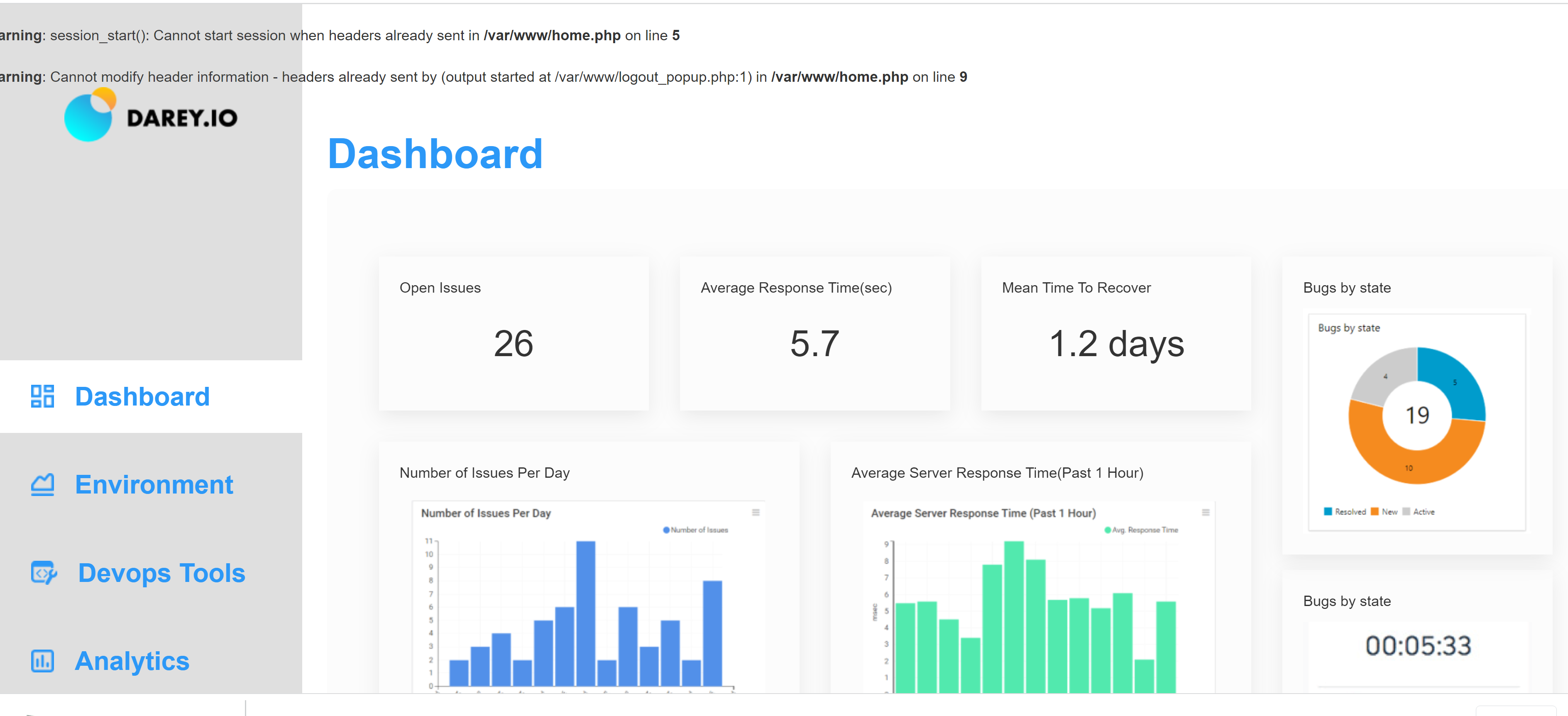Image resolution: width=1568 pixels, height=716 pixels.
Task: Click the Open Issues card showing 26
Action: pyautogui.click(x=513, y=333)
